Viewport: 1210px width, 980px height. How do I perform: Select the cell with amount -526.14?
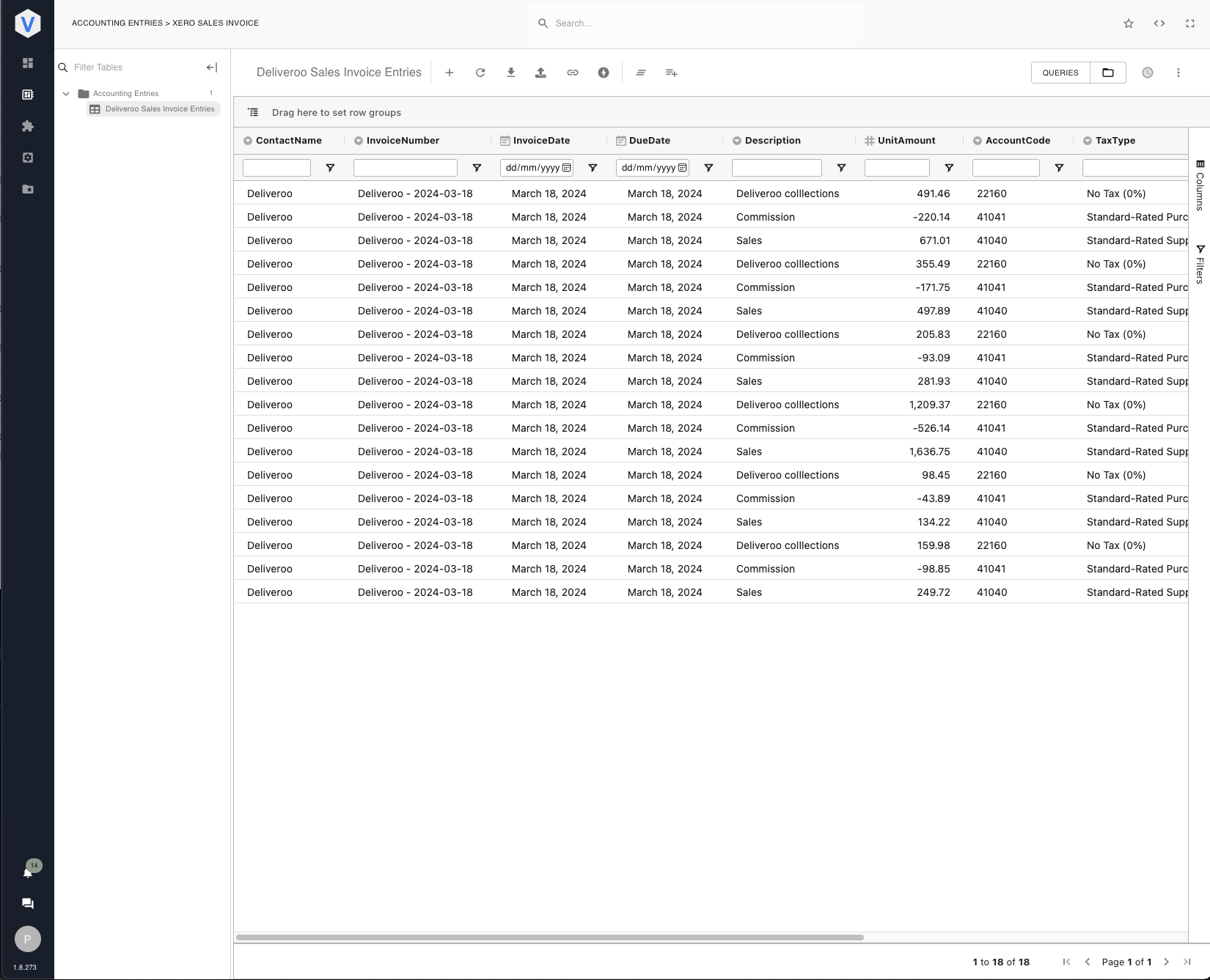click(910, 428)
